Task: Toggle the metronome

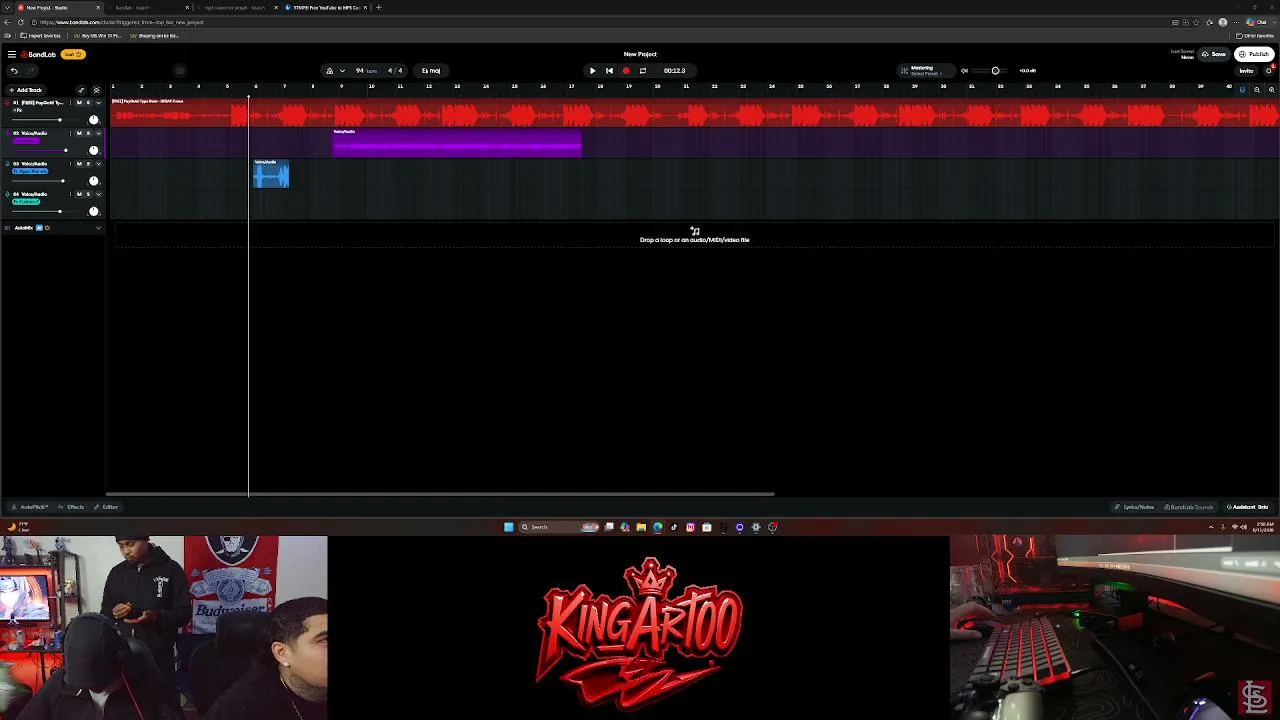Action: tap(329, 71)
